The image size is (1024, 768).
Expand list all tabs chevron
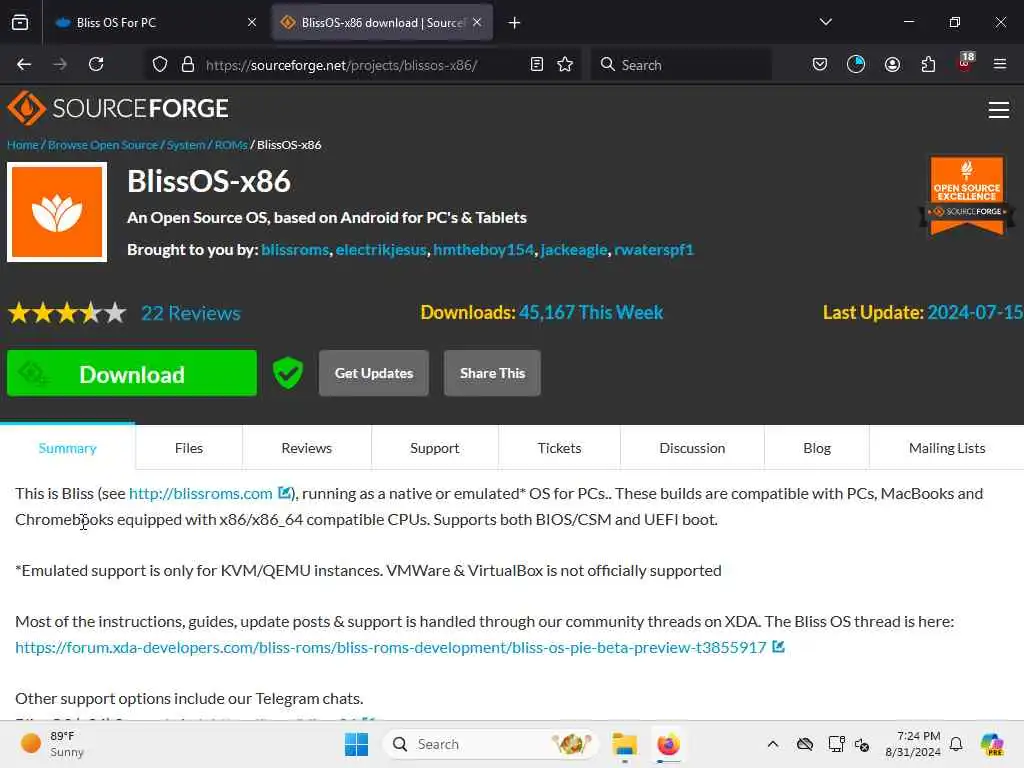(826, 22)
